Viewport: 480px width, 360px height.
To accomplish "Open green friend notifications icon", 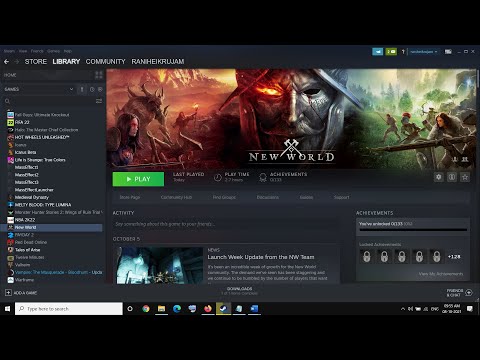I will [x=391, y=52].
